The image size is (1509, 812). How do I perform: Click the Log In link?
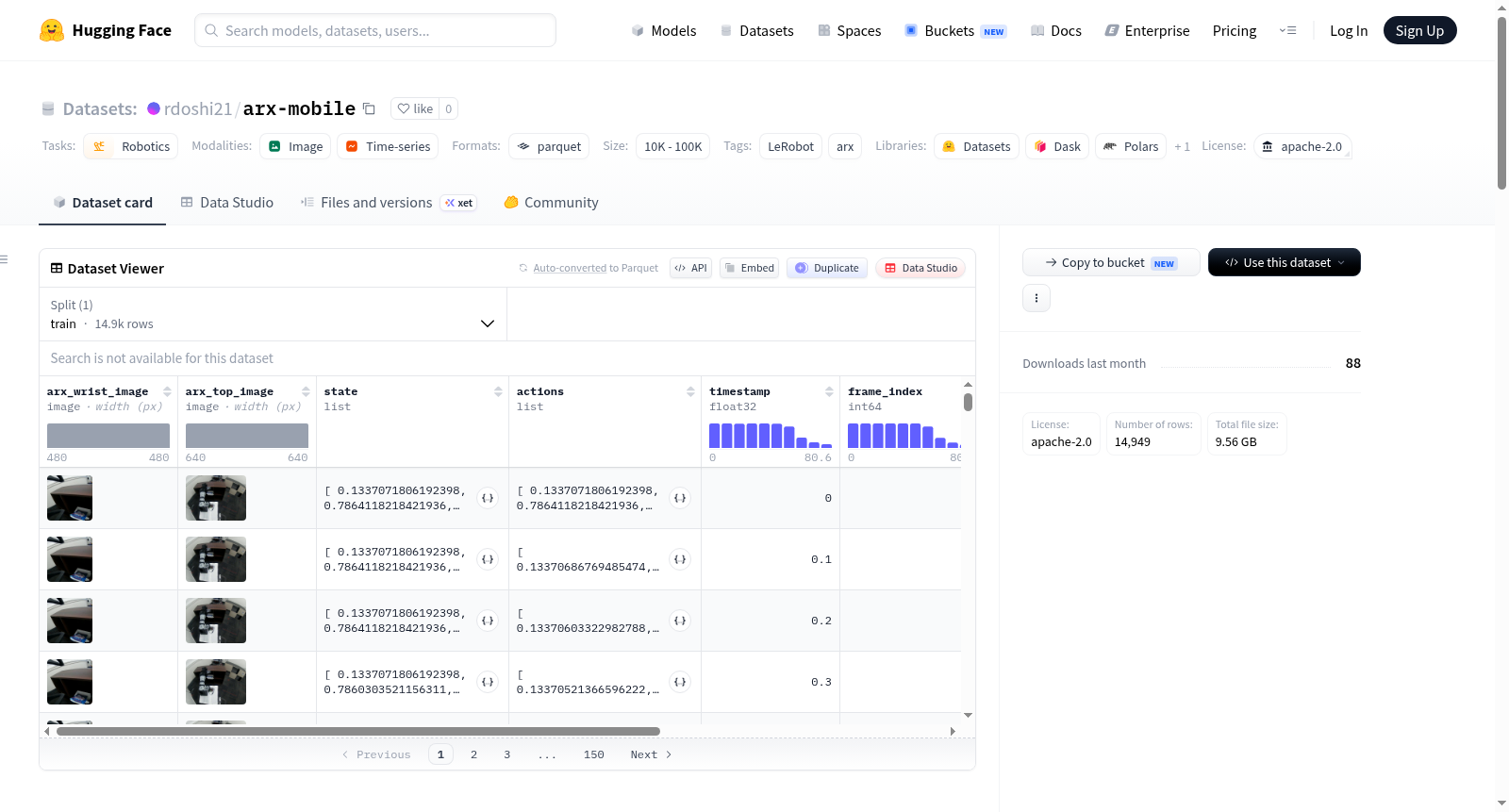click(1349, 30)
